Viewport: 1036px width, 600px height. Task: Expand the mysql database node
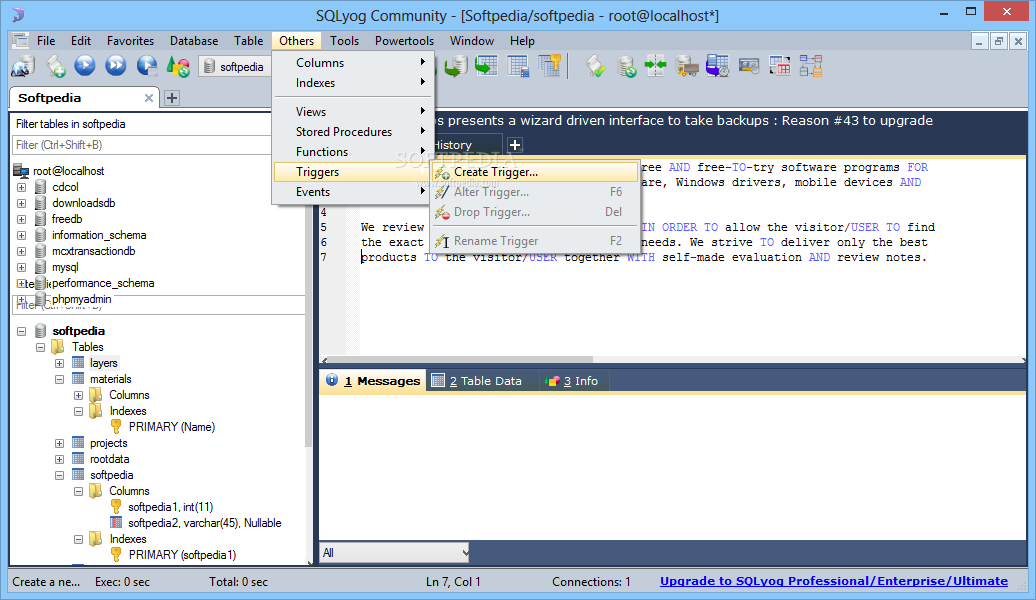tap(21, 267)
